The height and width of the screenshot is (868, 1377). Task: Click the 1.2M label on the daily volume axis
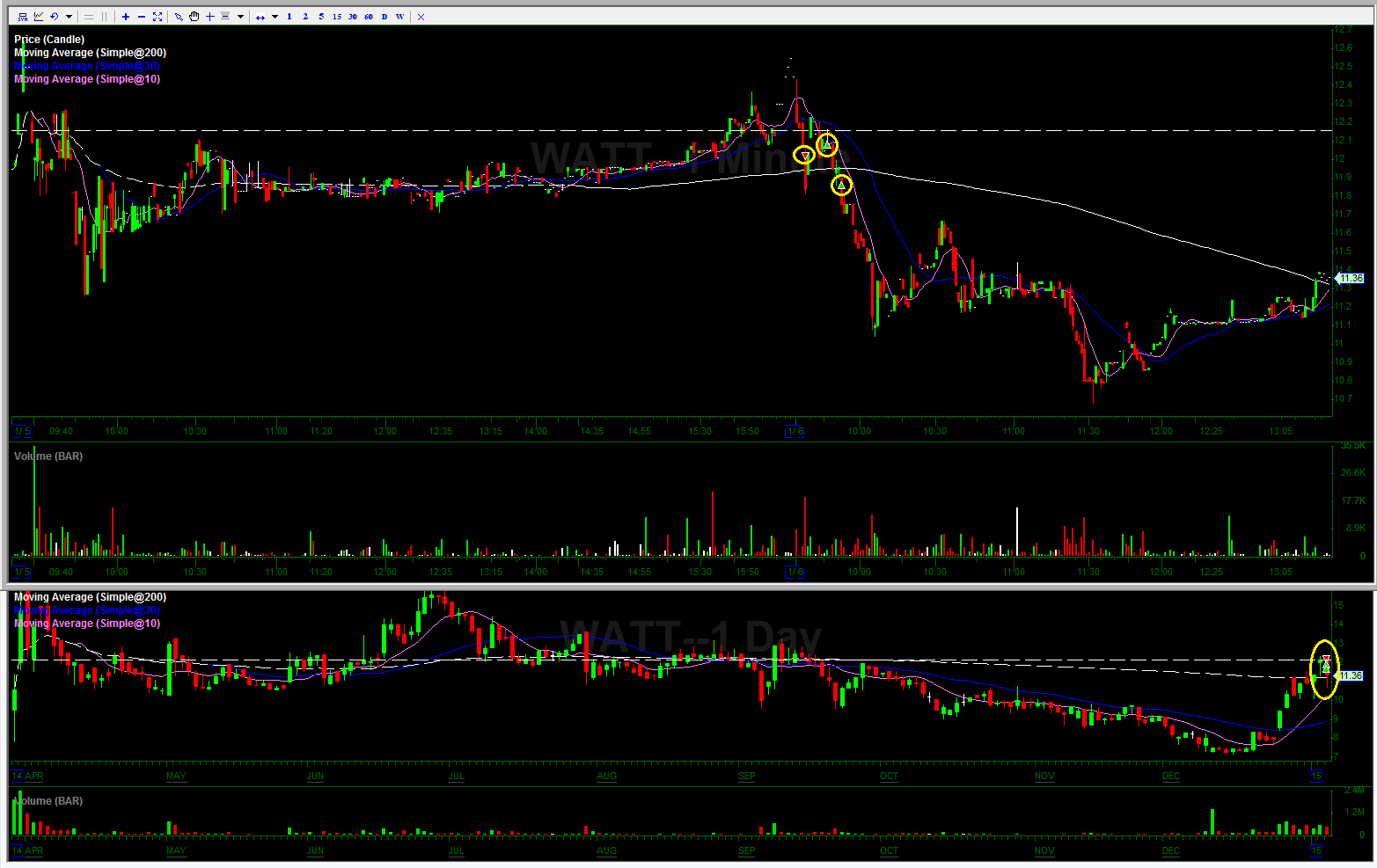[1354, 813]
